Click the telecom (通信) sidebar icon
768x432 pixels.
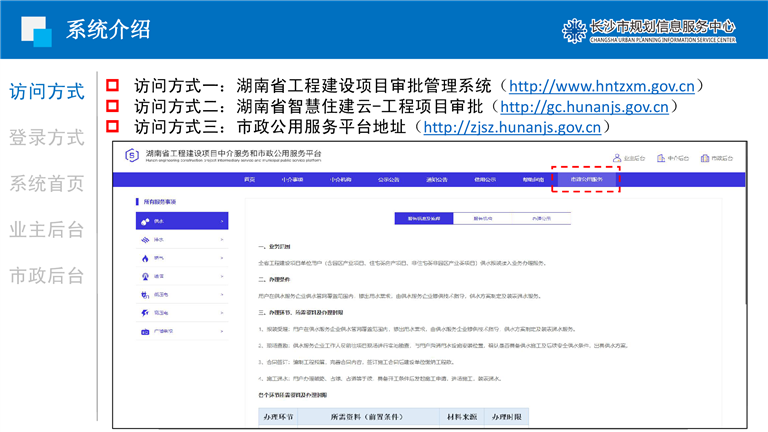(146, 276)
